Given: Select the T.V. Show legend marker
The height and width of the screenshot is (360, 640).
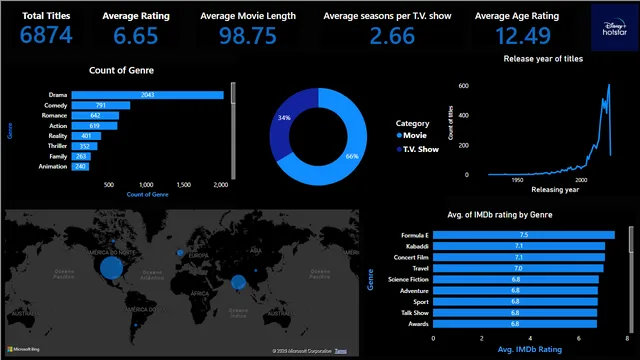Looking at the screenshot, I should click(x=399, y=149).
